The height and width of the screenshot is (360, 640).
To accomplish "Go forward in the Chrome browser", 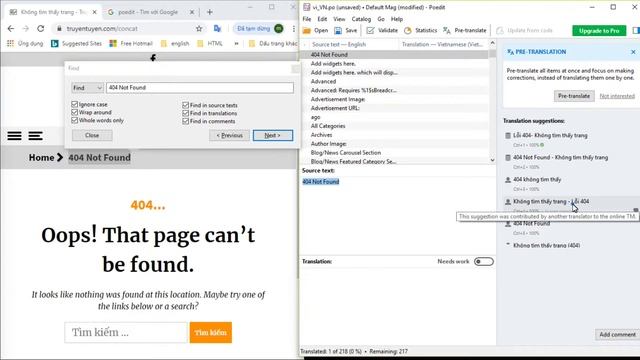I will [26, 29].
